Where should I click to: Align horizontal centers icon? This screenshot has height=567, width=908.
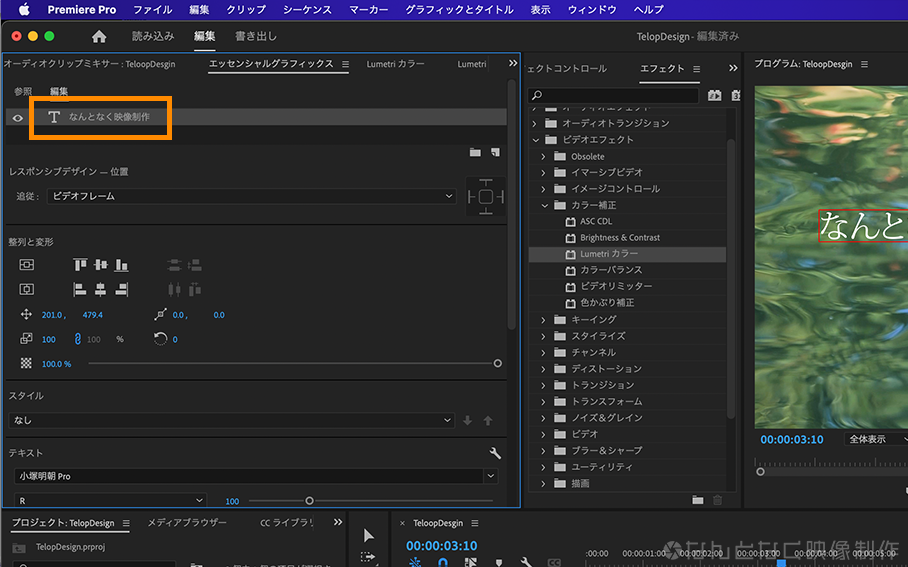click(101, 289)
